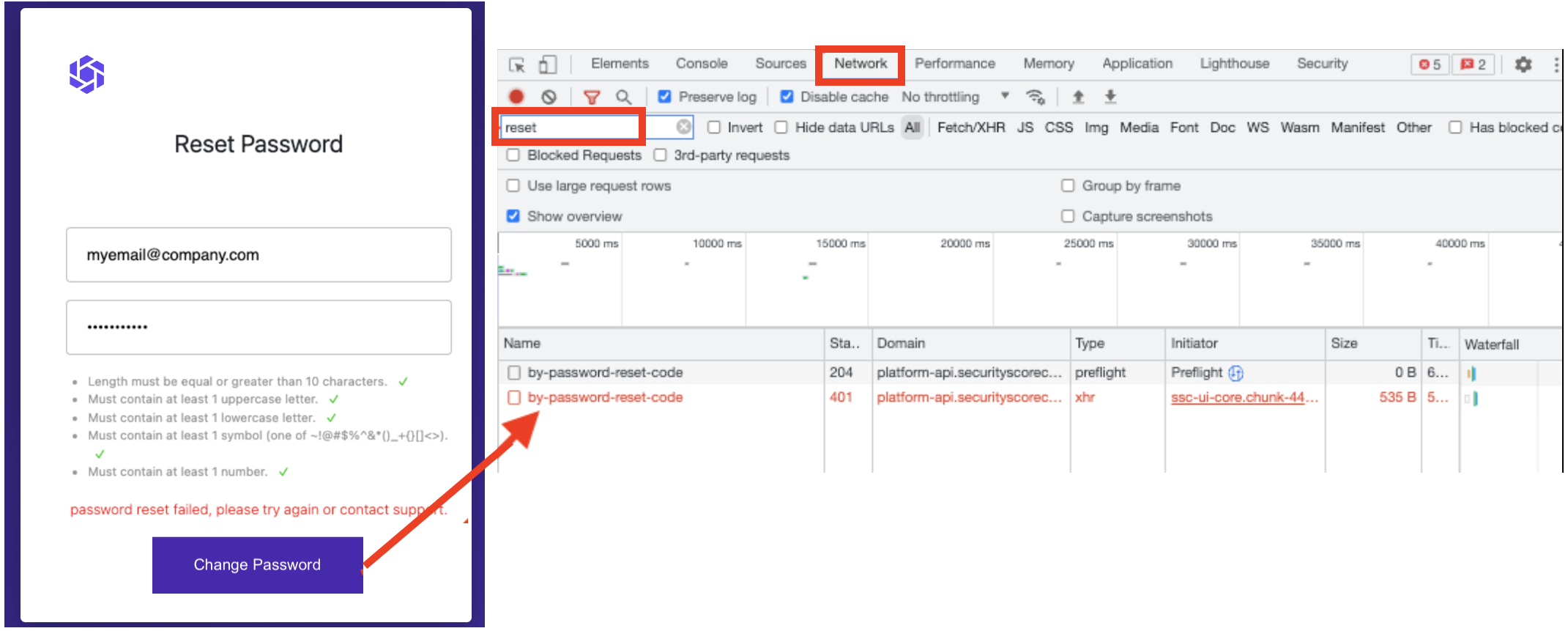Clear the reset filter text field
Image resolution: width=1568 pixels, height=631 pixels.
click(x=683, y=127)
